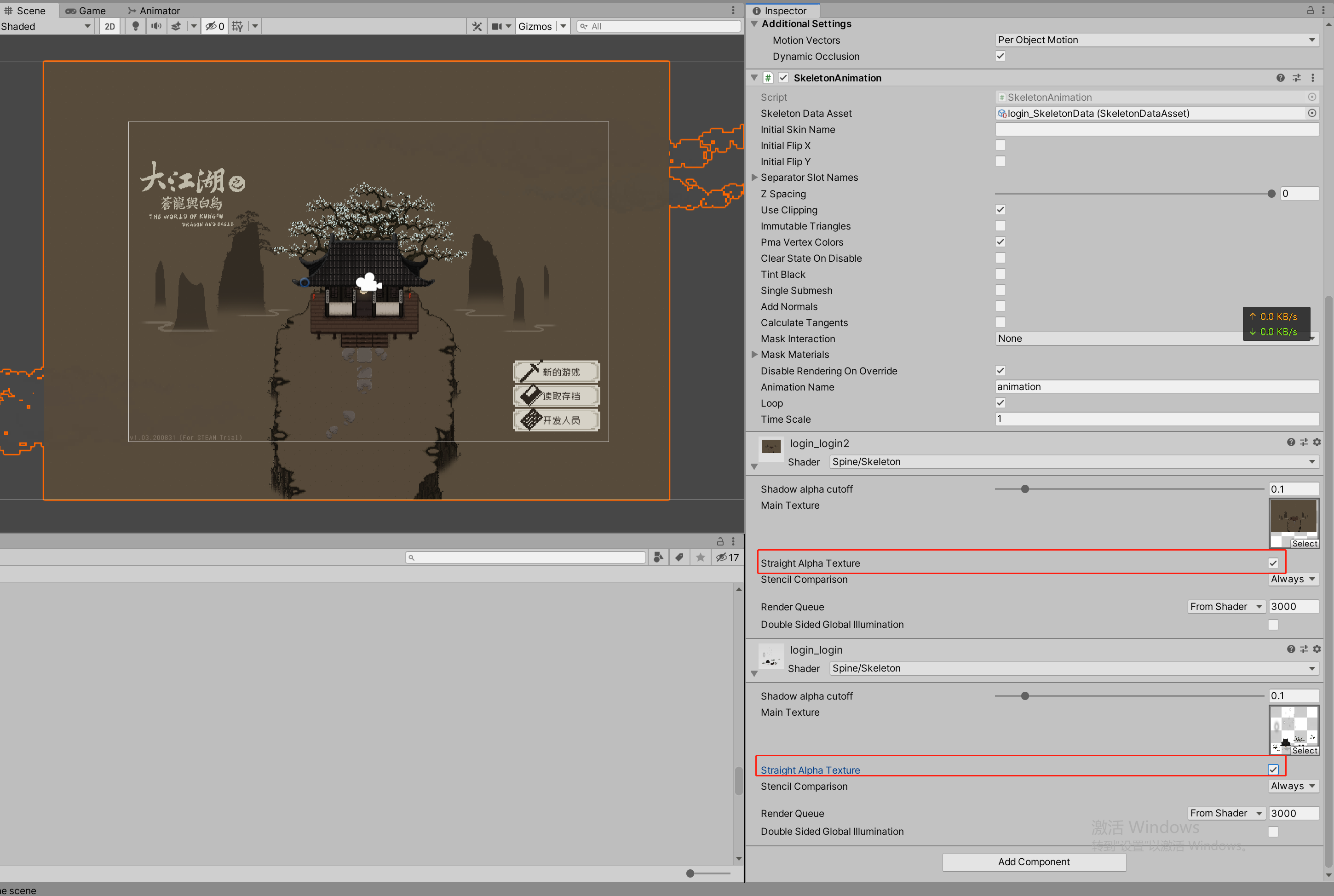
Task: Open login_login2 material settings gear
Action: pos(1317,442)
